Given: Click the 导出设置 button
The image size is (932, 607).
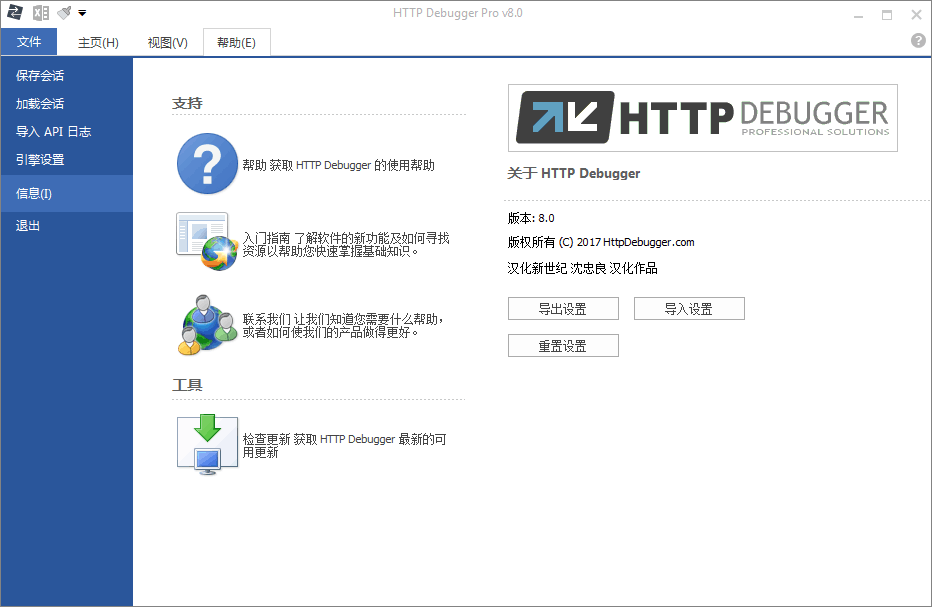Looking at the screenshot, I should 563,309.
